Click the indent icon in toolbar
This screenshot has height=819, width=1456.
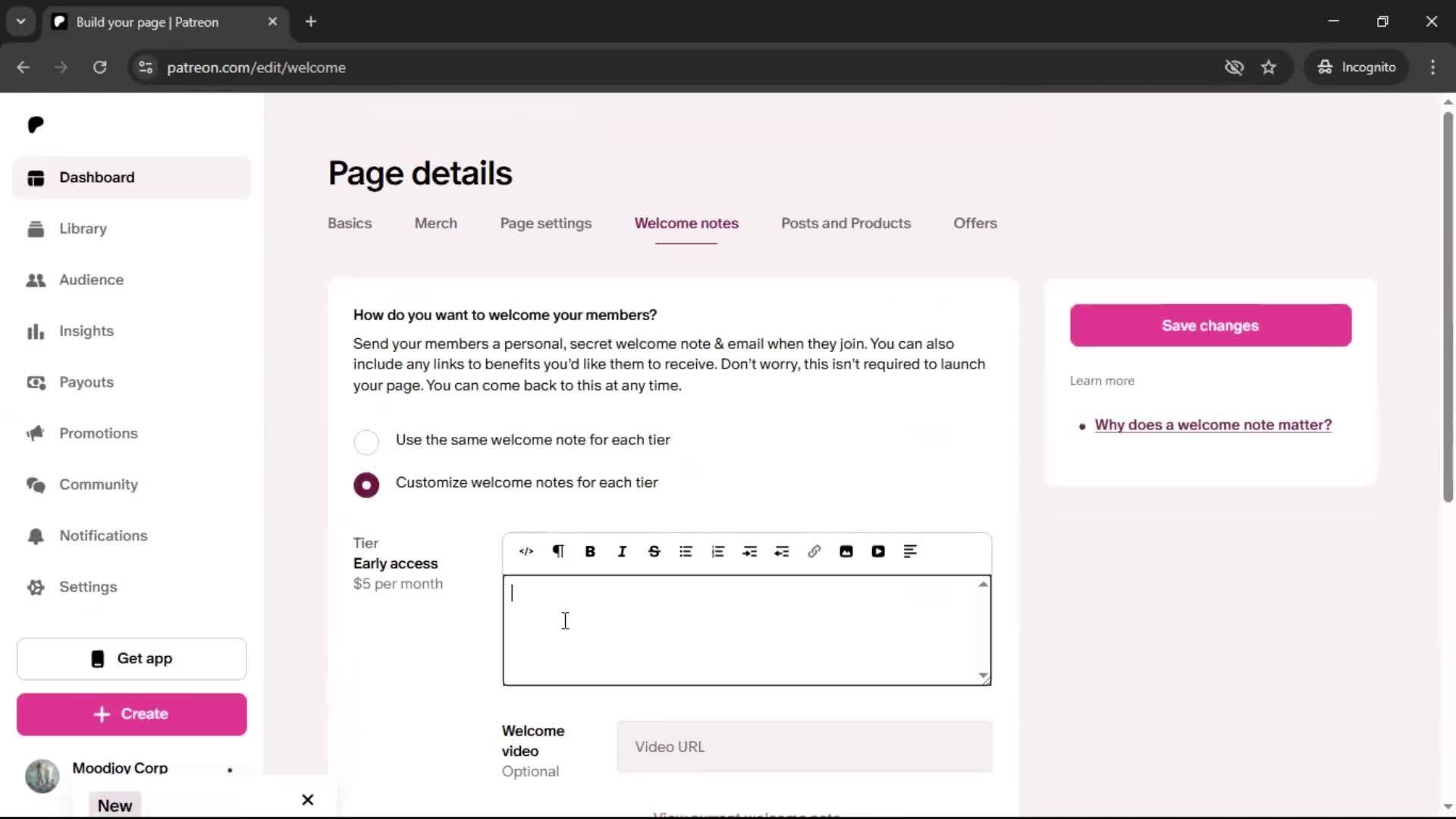[x=750, y=551]
